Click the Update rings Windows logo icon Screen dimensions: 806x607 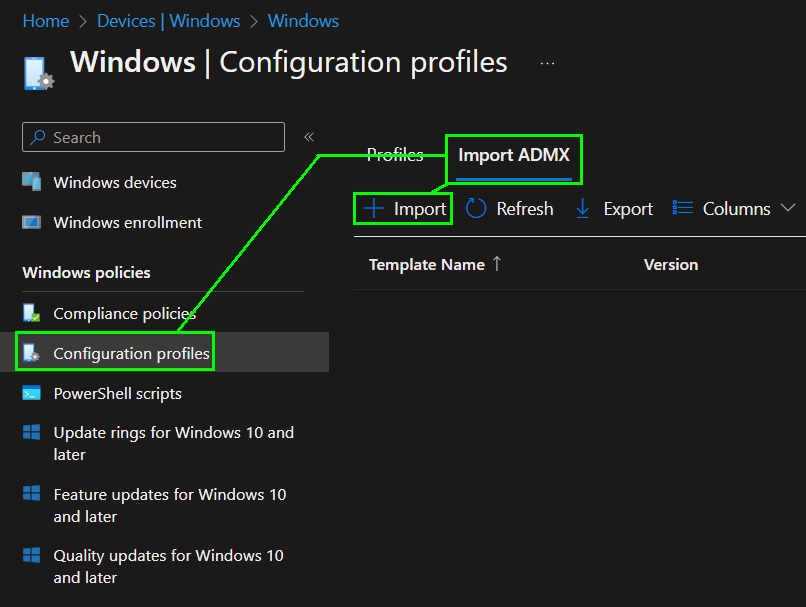32,433
